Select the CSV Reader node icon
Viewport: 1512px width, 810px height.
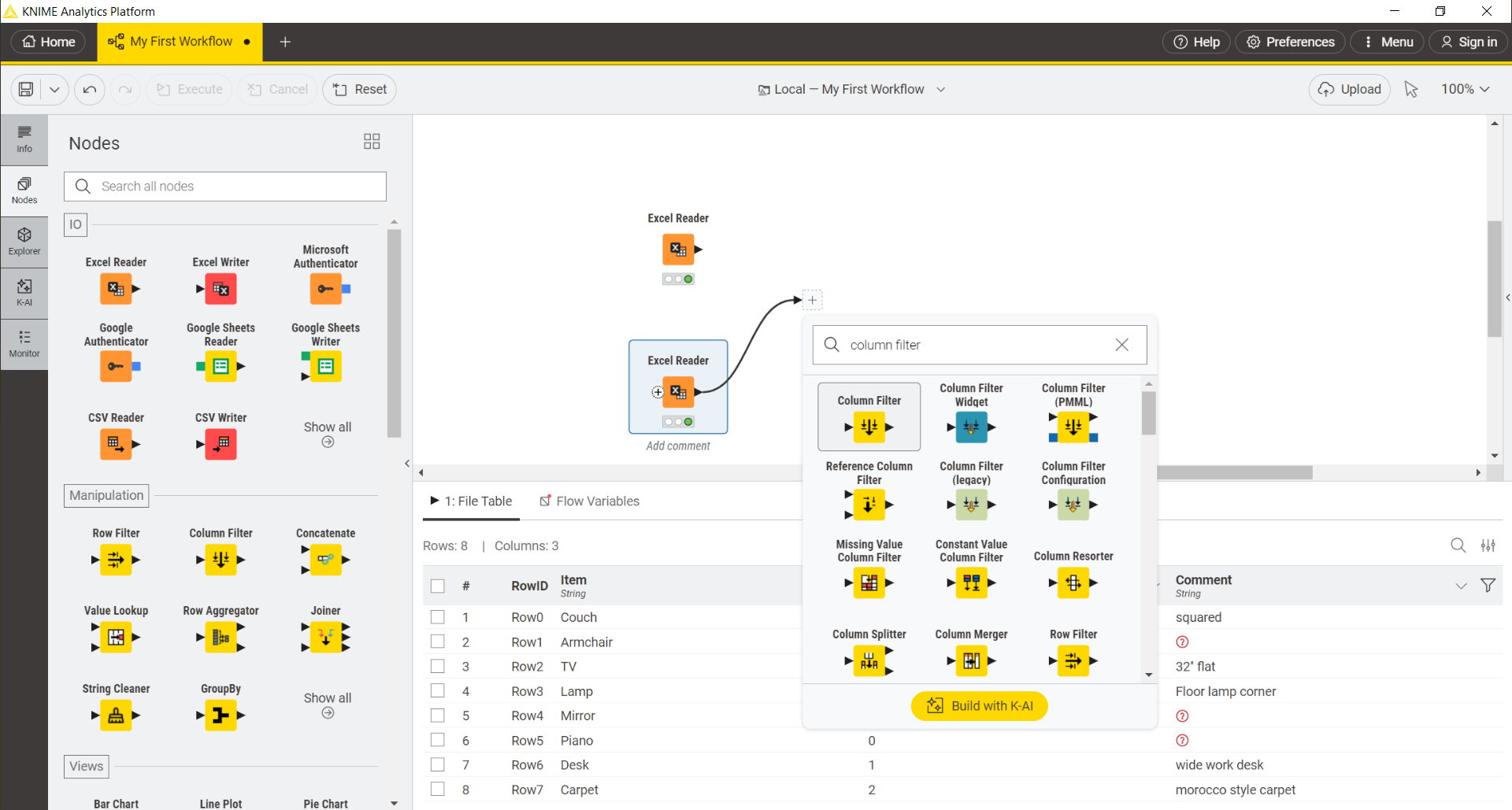tap(116, 444)
